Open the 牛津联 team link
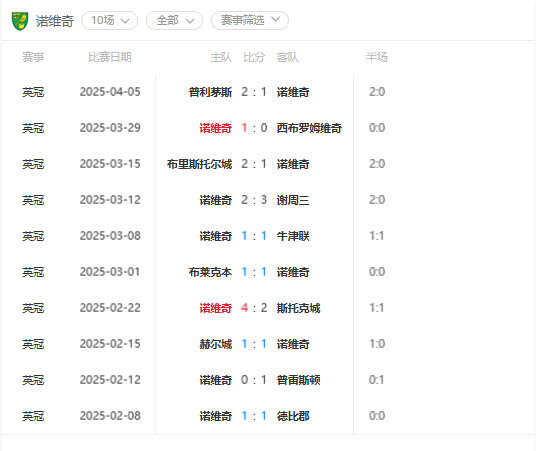 (293, 236)
